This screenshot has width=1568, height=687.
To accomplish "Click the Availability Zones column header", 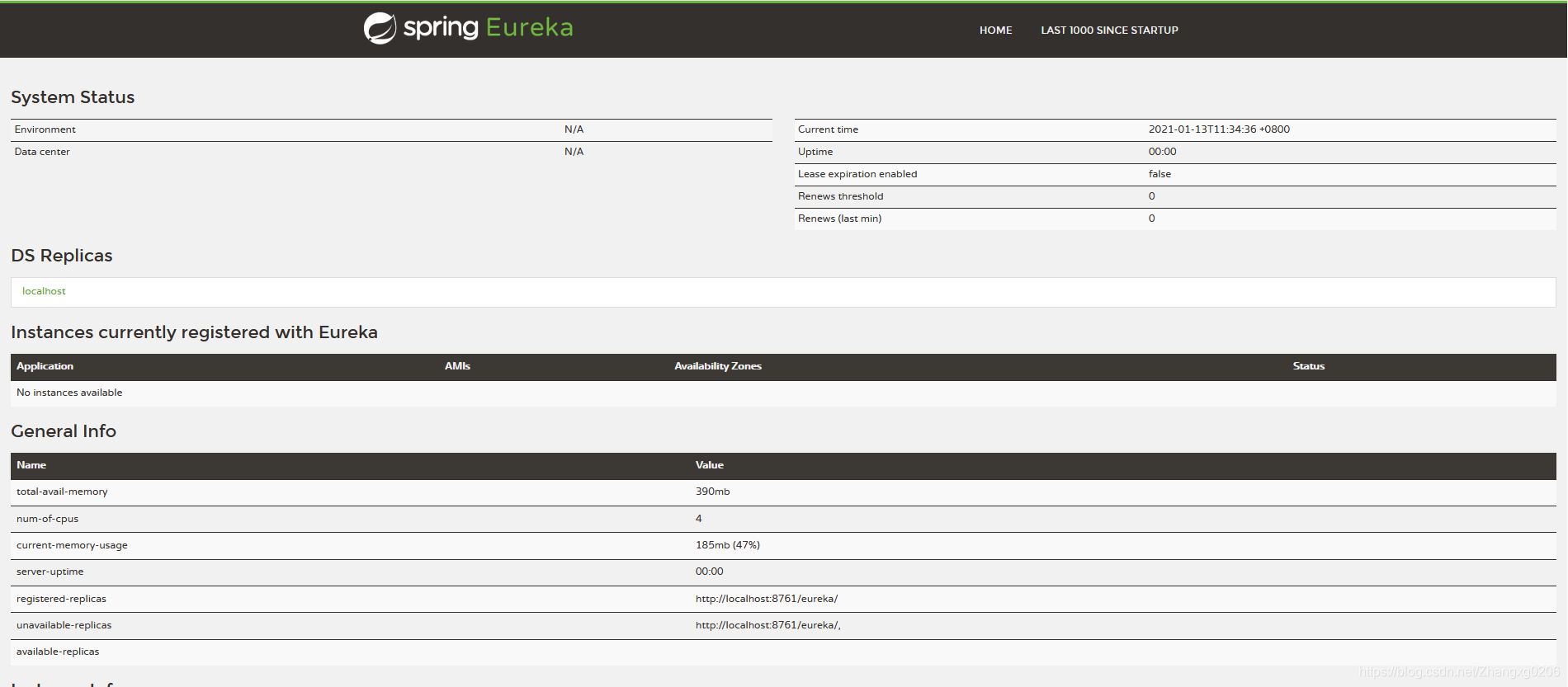I will coord(718,366).
